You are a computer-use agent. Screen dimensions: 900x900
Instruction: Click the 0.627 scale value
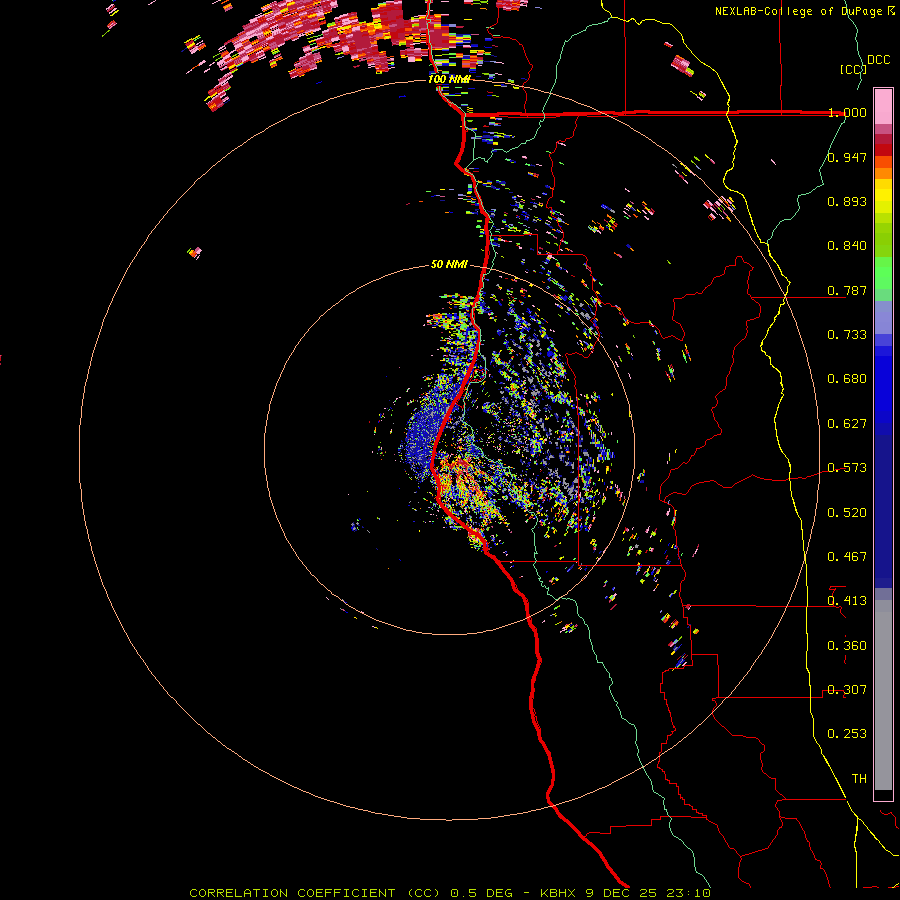tap(847, 424)
